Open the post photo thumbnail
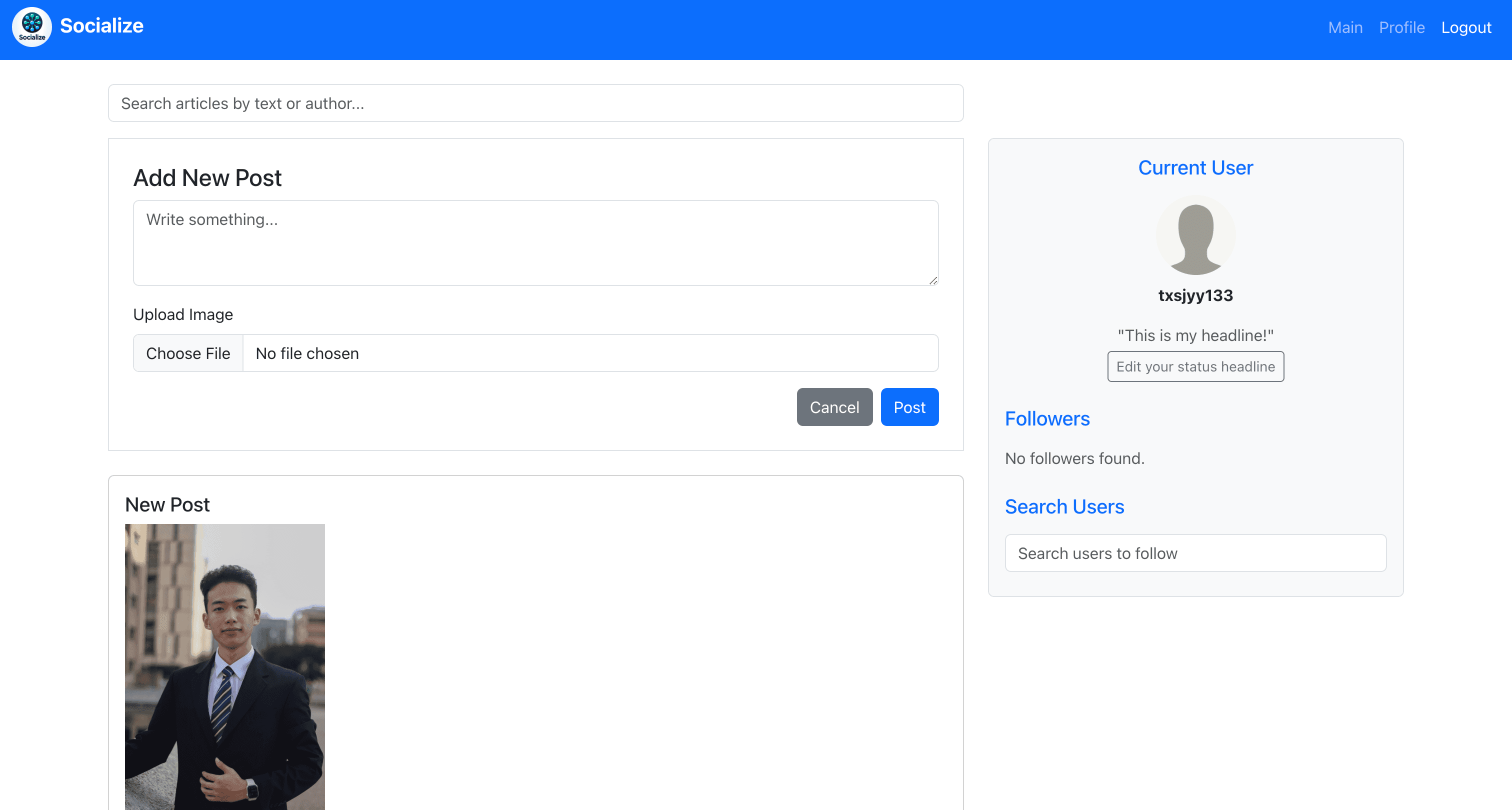1512x810 pixels. click(x=225, y=667)
